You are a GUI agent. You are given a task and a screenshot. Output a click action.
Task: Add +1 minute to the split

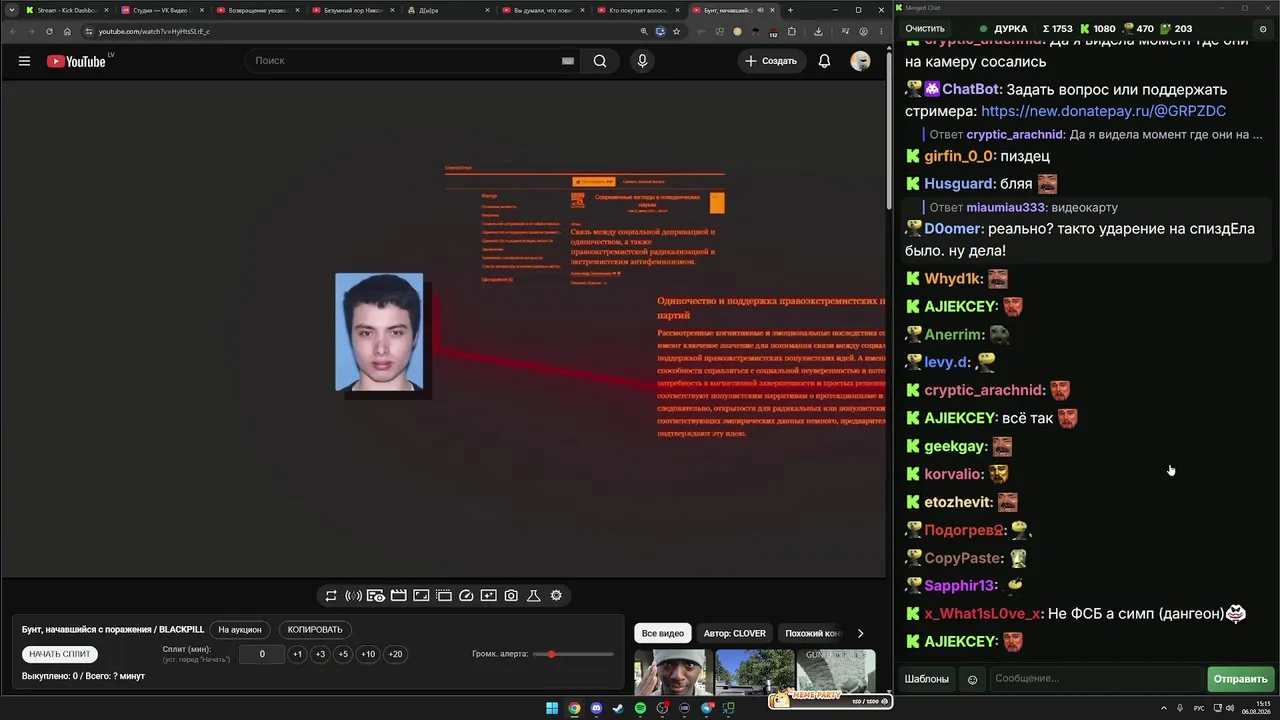point(297,654)
